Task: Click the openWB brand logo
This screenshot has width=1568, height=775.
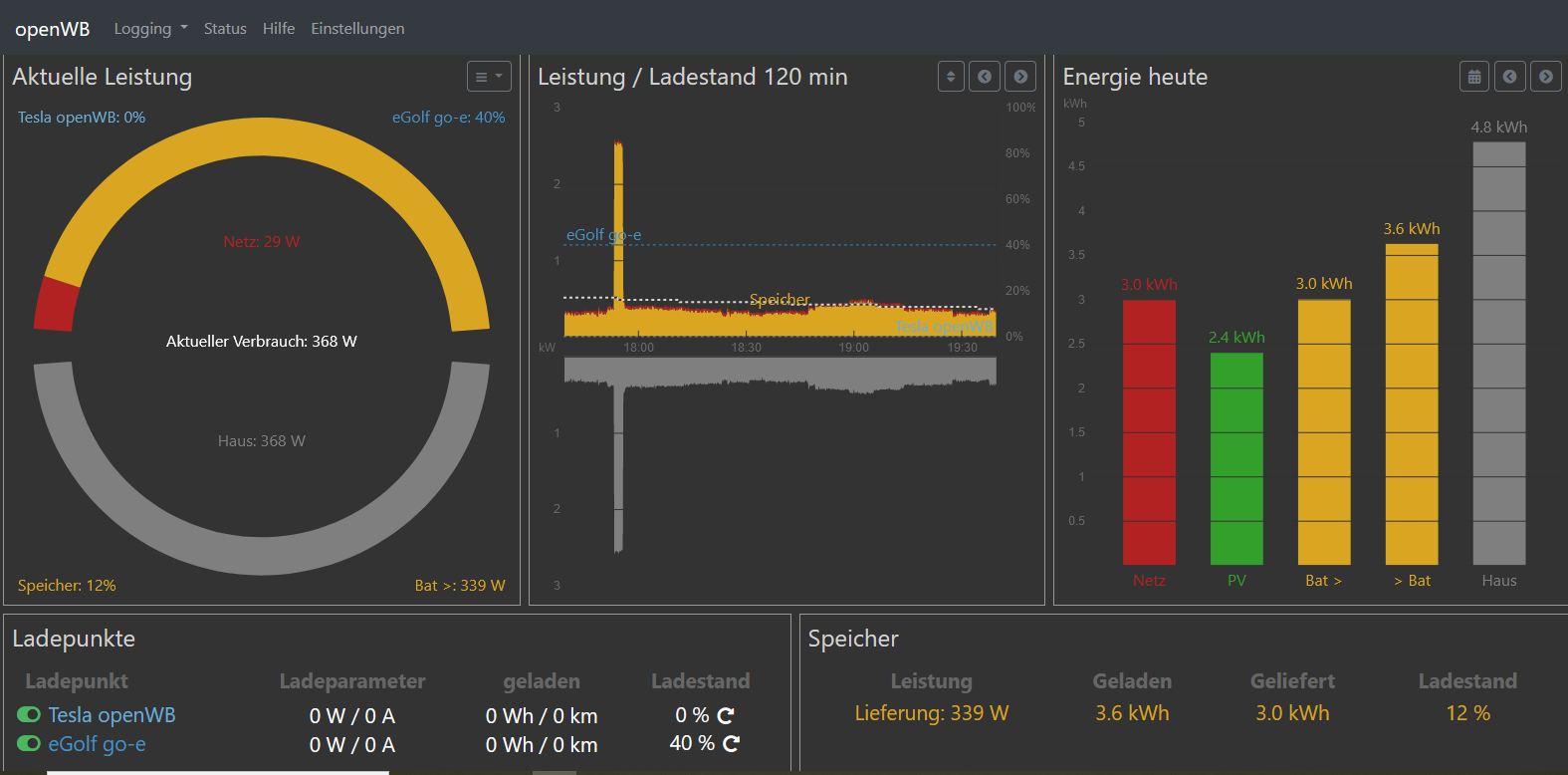Action: click(x=52, y=29)
